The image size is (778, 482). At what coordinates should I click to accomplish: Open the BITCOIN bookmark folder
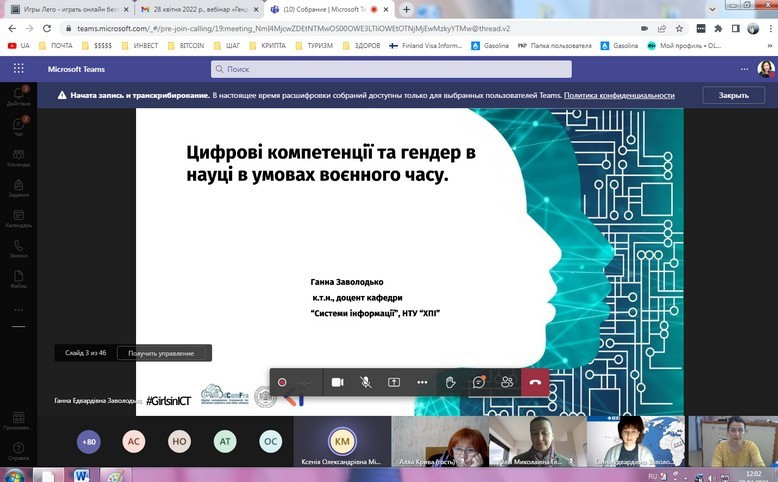click(x=186, y=46)
